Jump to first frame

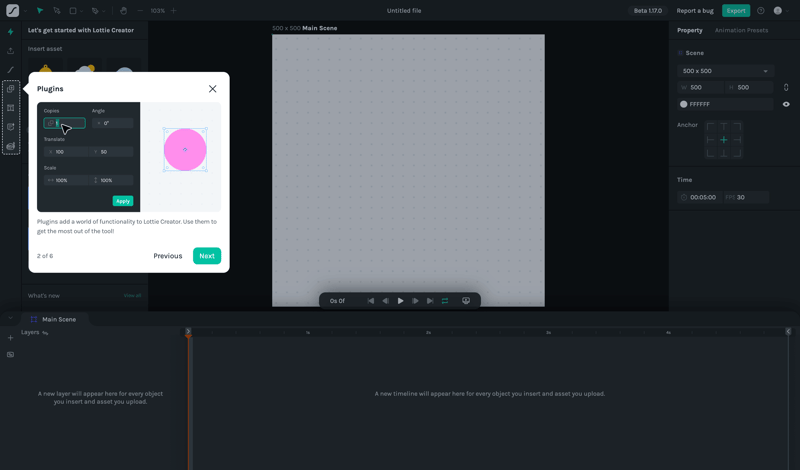tap(371, 301)
